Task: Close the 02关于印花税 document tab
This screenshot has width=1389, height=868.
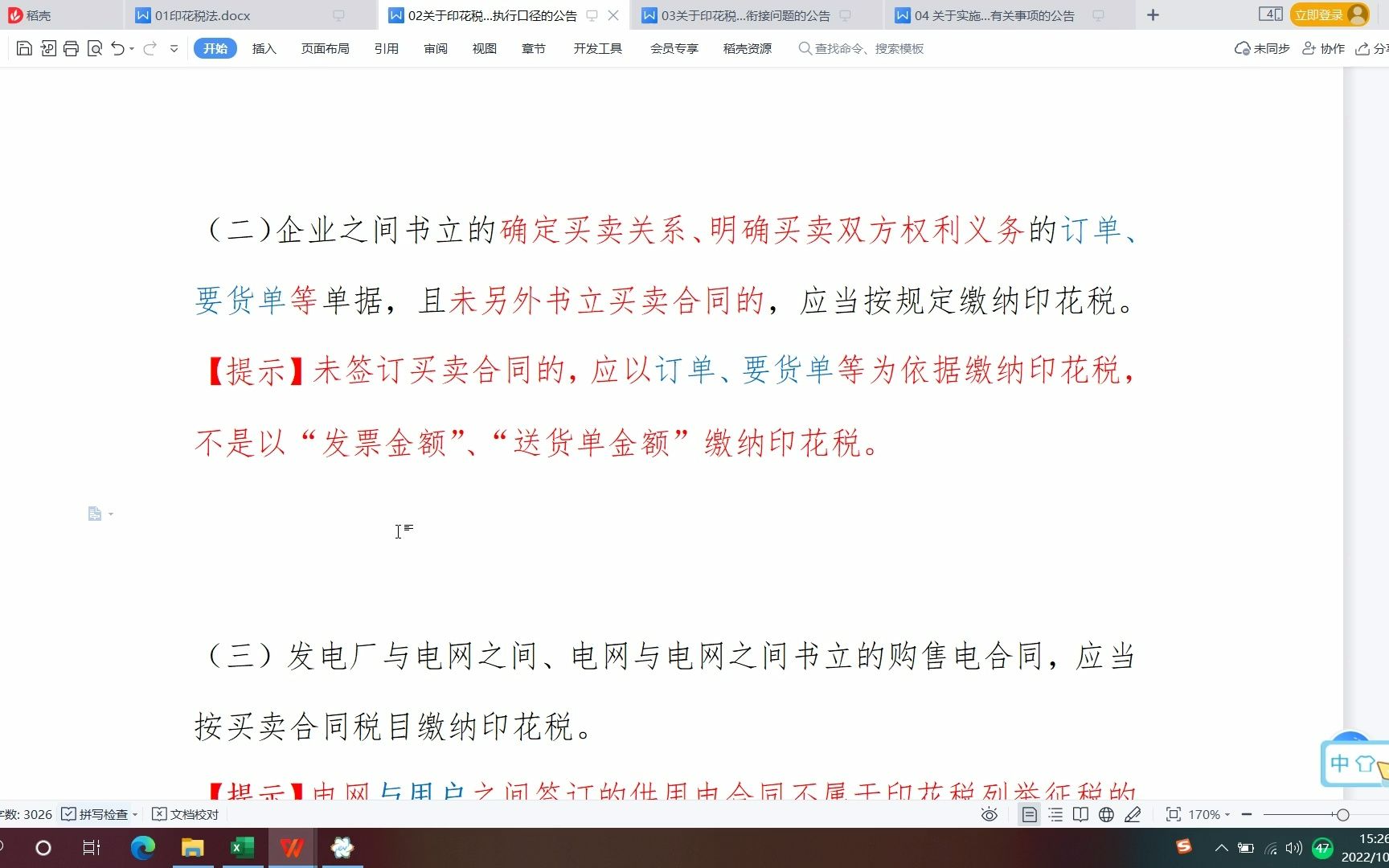Action: point(613,15)
